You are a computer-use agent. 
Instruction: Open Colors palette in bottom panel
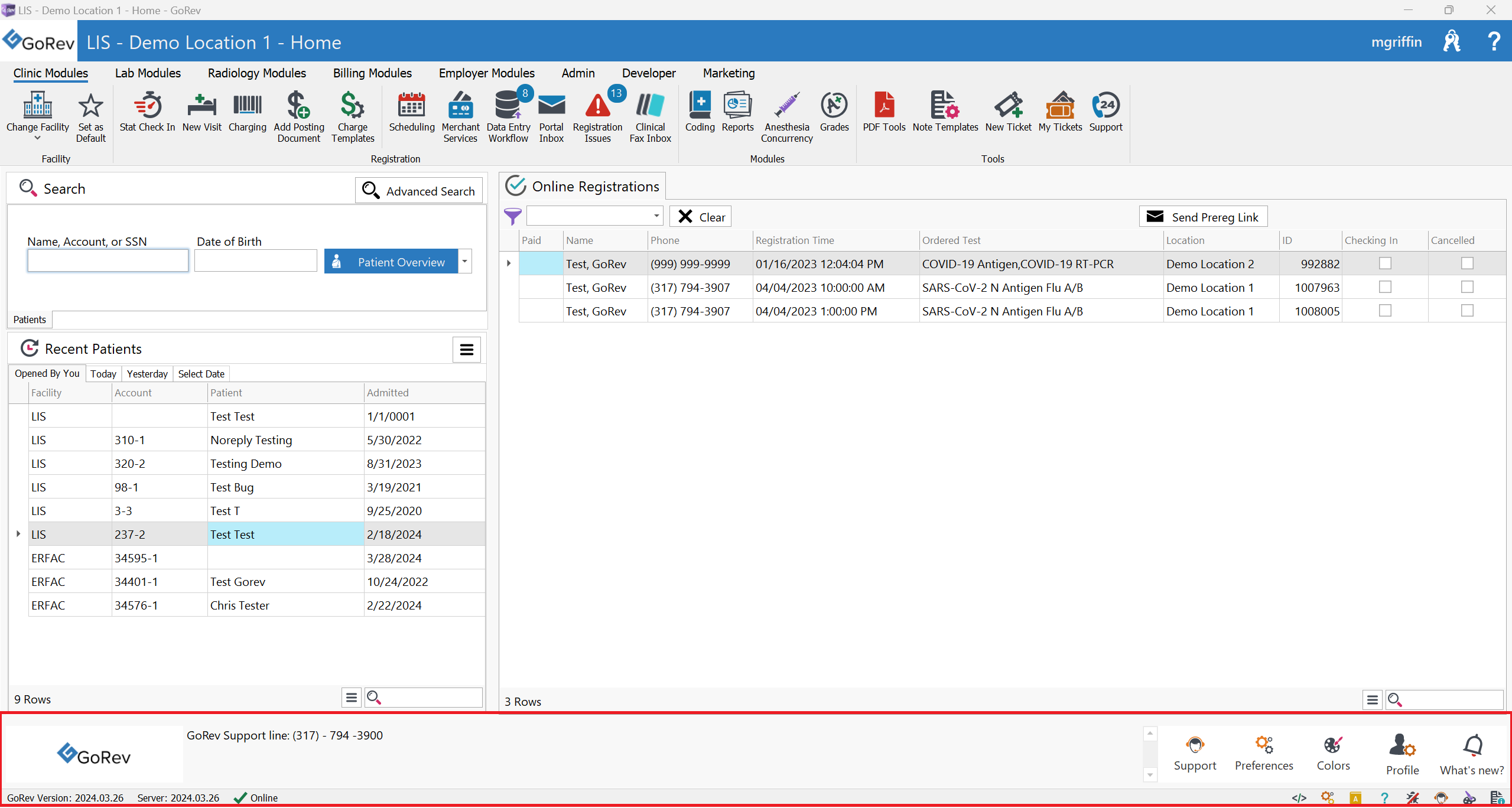click(1333, 754)
